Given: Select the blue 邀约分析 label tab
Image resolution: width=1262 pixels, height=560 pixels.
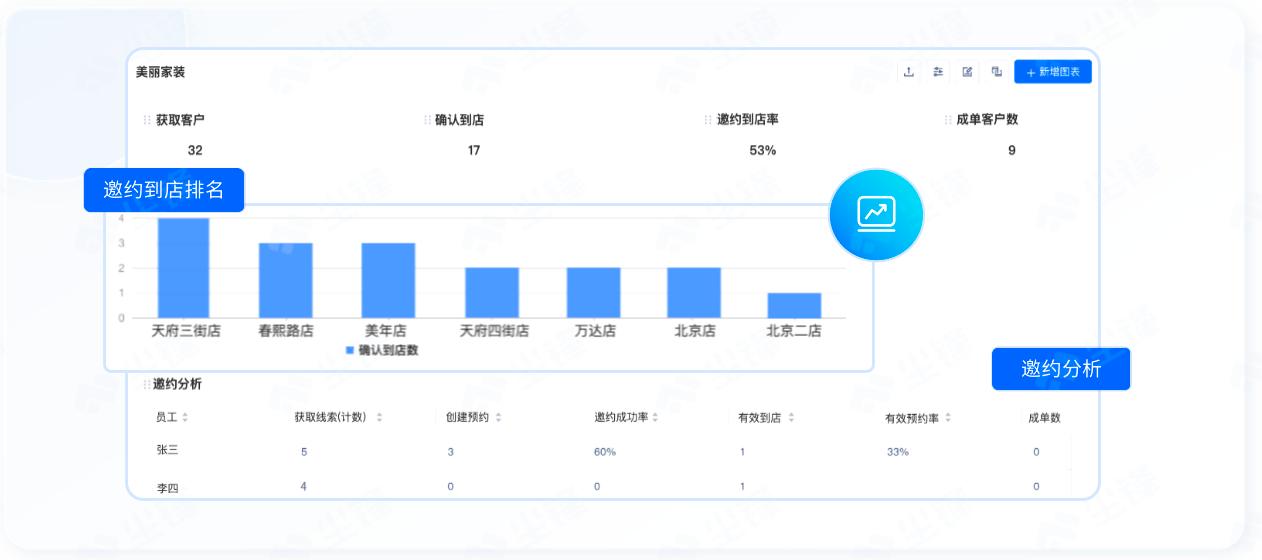Looking at the screenshot, I should point(1060,369).
